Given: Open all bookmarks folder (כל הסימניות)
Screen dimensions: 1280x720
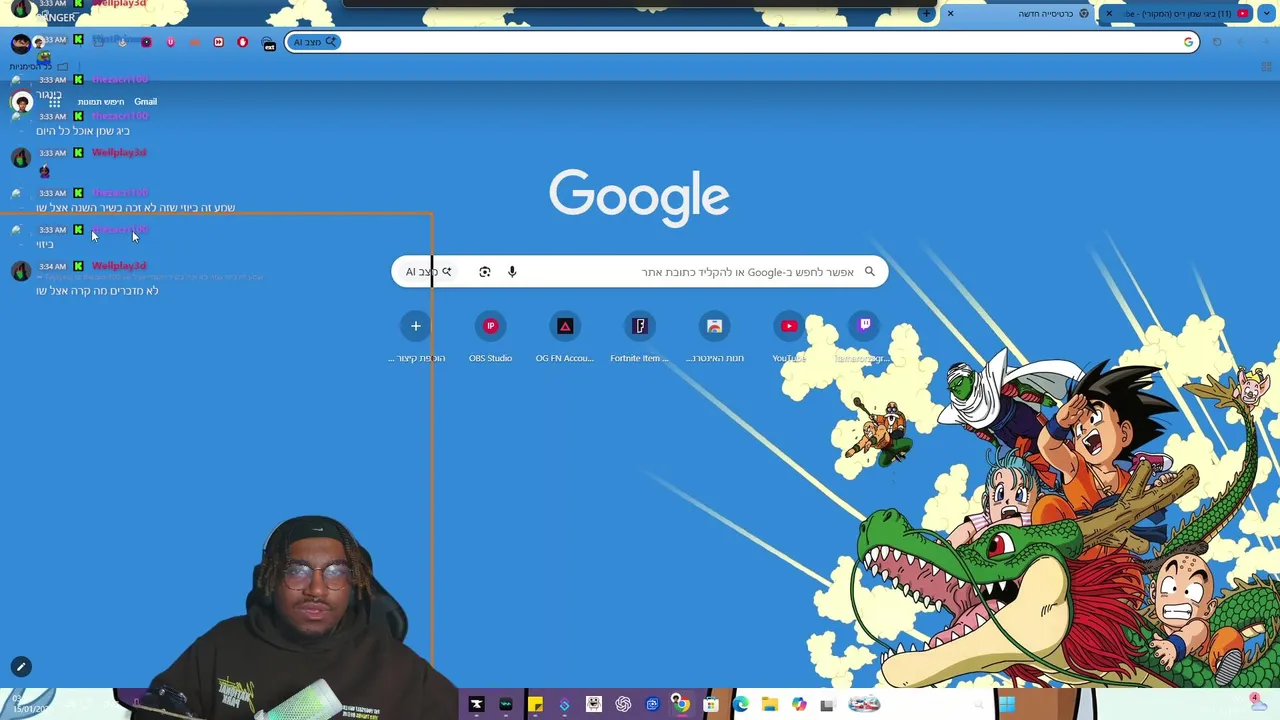Looking at the screenshot, I should 38,66.
